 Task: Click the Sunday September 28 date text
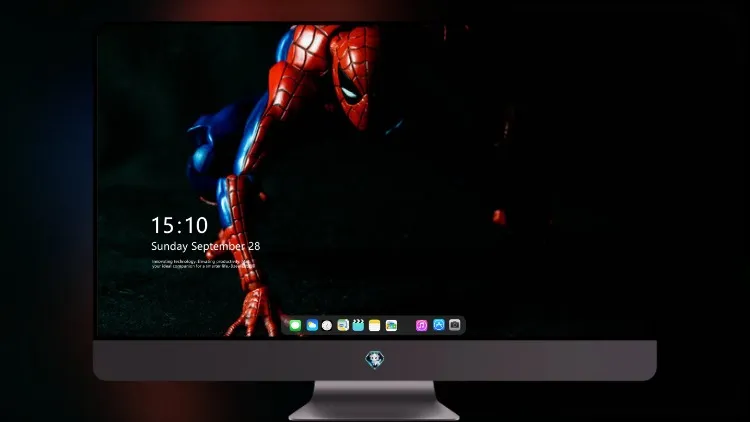(206, 246)
